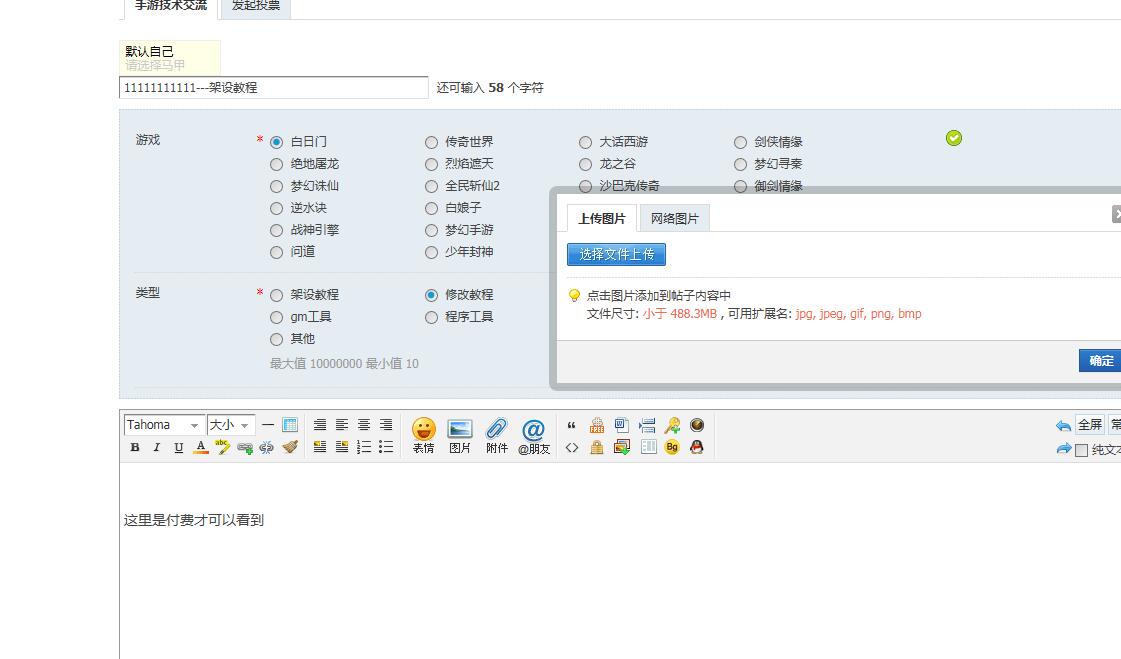The height and width of the screenshot is (659, 1121).
Task: Toggle bold text formatting
Action: click(x=135, y=448)
